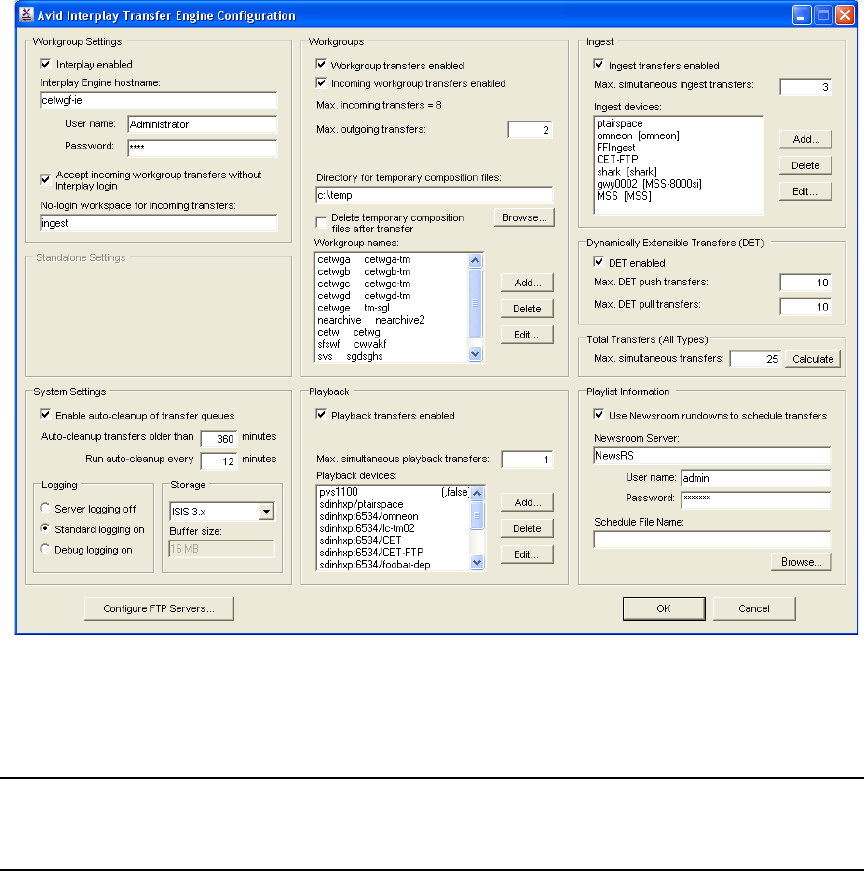Toggle Accept incoming workgroup transfers without login
Image resolution: width=864 pixels, height=871 pixels.
[46, 179]
